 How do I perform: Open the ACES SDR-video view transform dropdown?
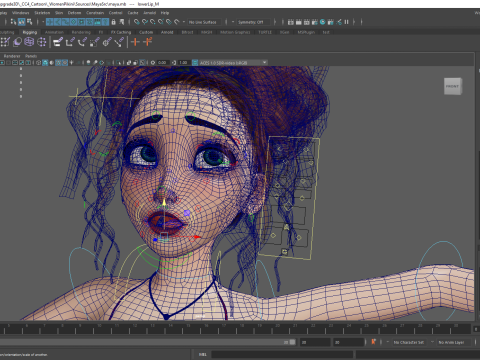tap(233, 63)
